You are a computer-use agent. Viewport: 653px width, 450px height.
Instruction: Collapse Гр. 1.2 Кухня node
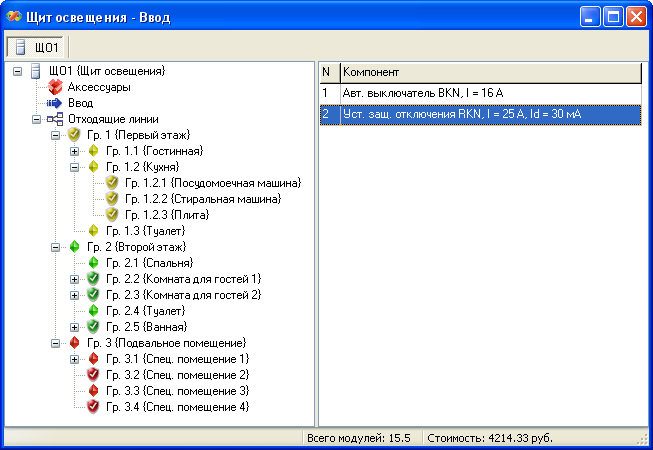coord(75,167)
